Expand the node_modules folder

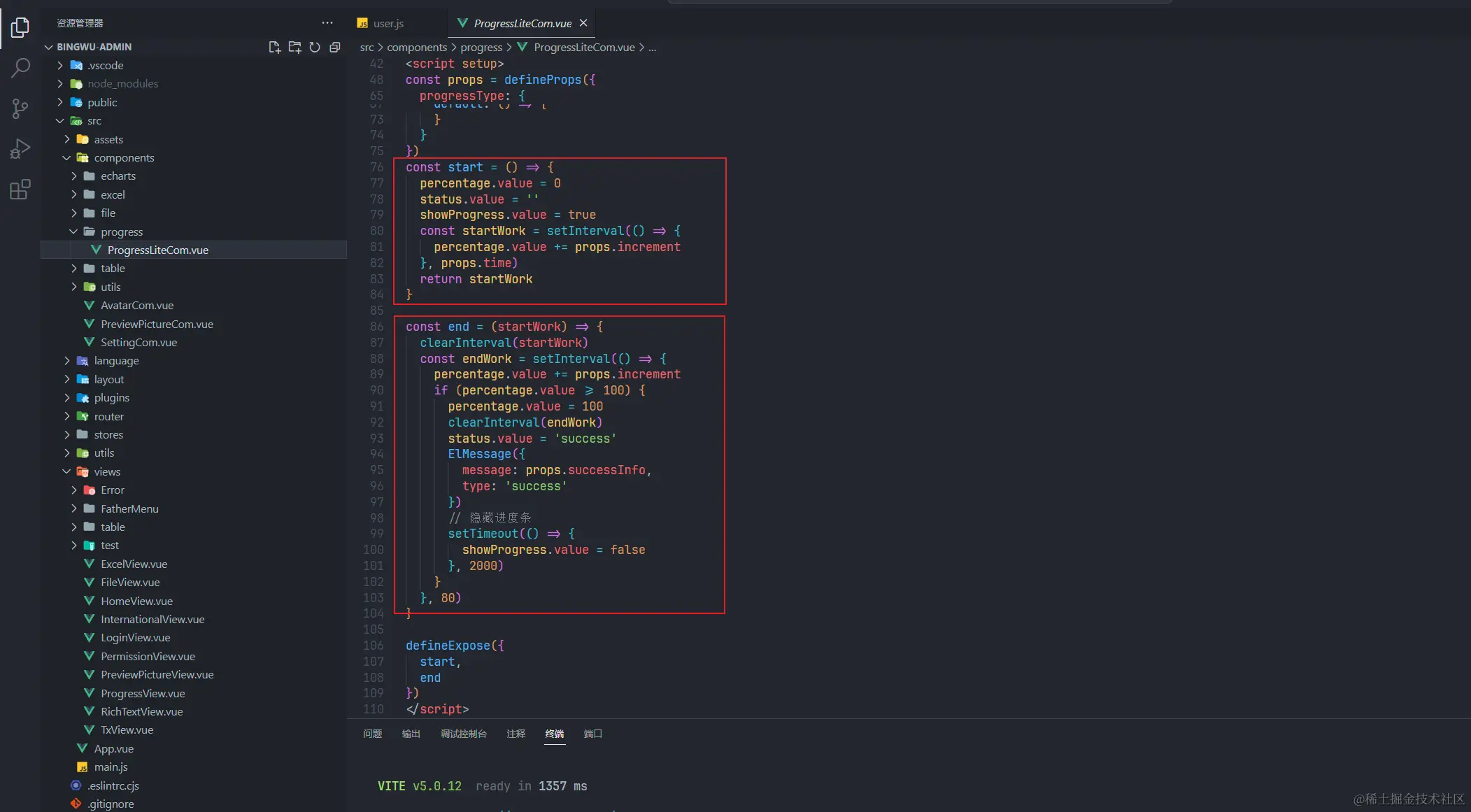(122, 84)
